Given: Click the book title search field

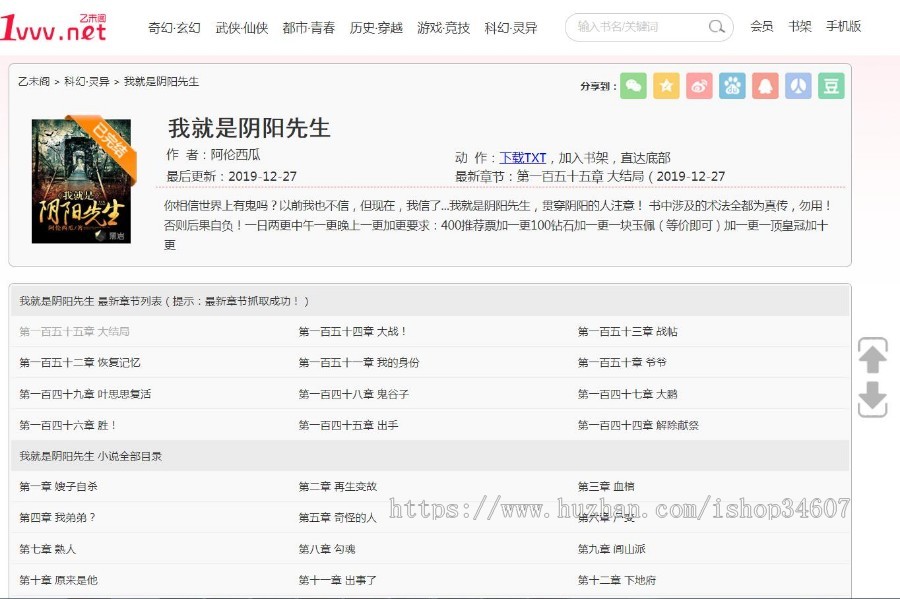Looking at the screenshot, I should pyautogui.click(x=637, y=27).
